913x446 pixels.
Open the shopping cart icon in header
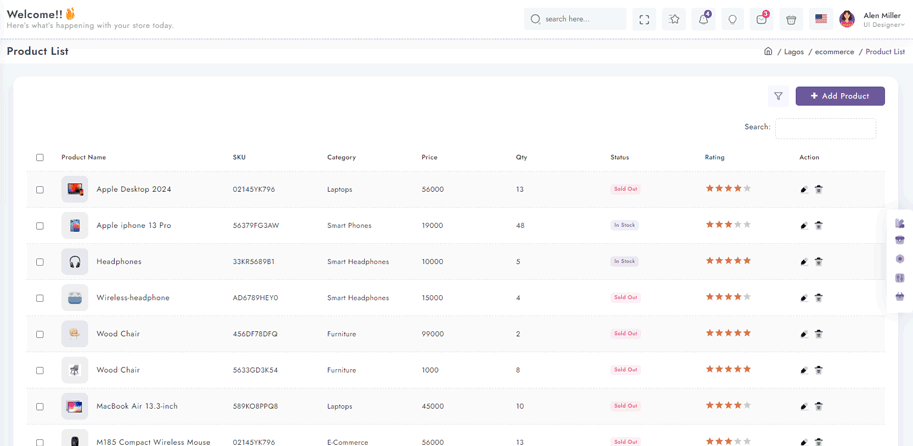tap(762, 19)
